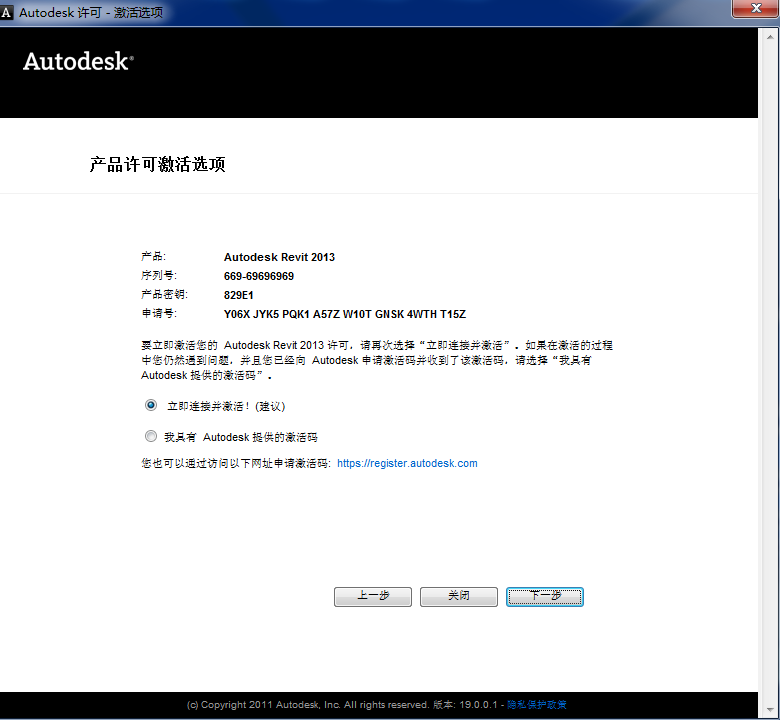Click the 序列号 label

159,275
